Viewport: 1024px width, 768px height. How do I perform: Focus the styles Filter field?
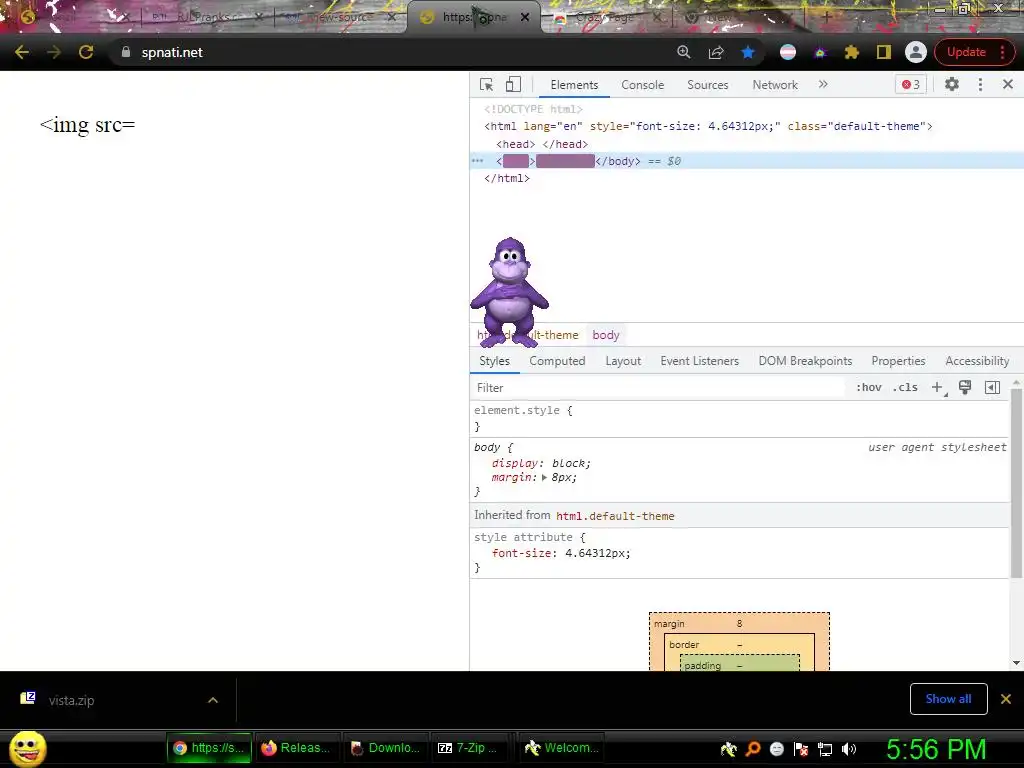tap(658, 388)
